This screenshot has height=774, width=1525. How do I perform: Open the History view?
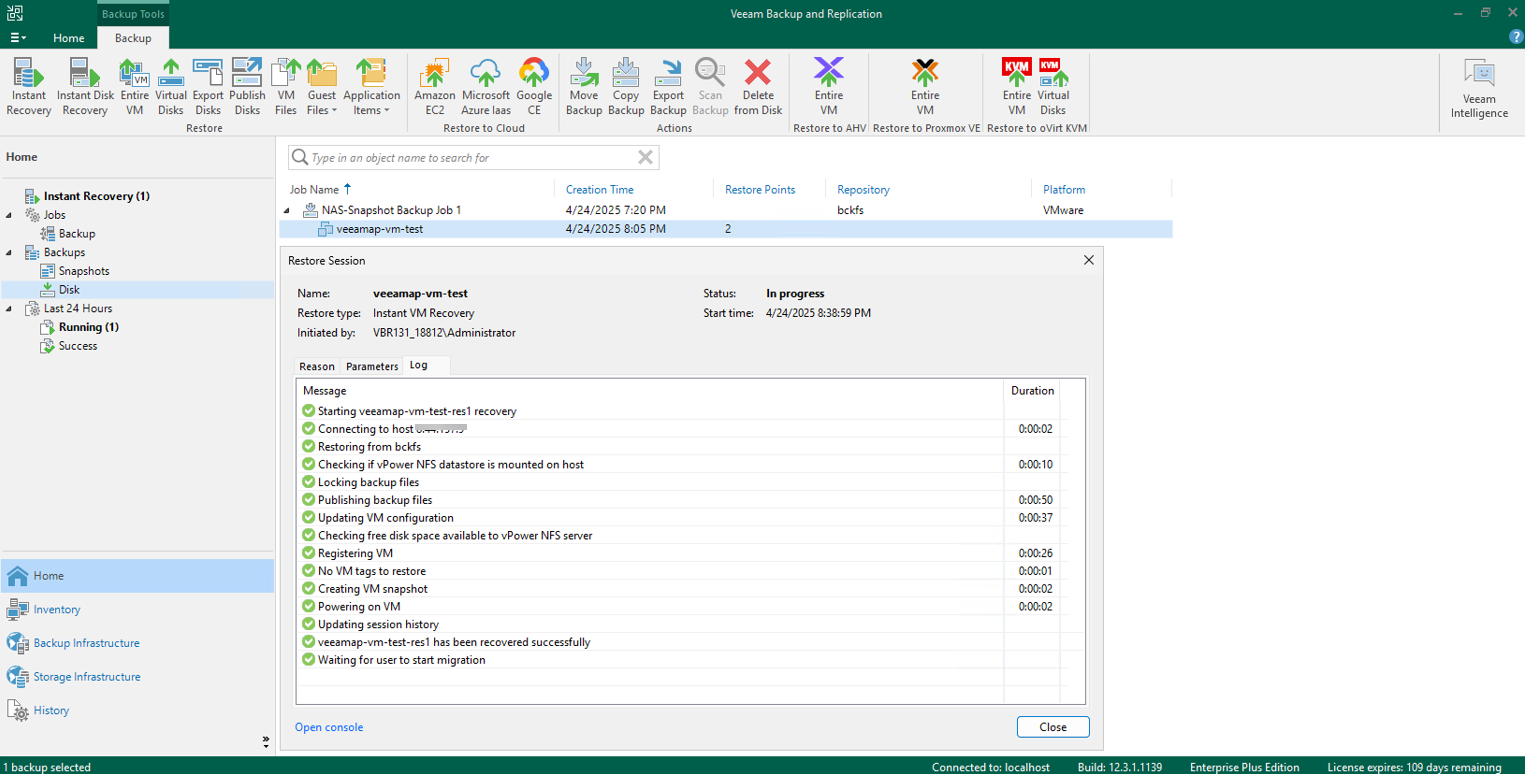click(137, 710)
